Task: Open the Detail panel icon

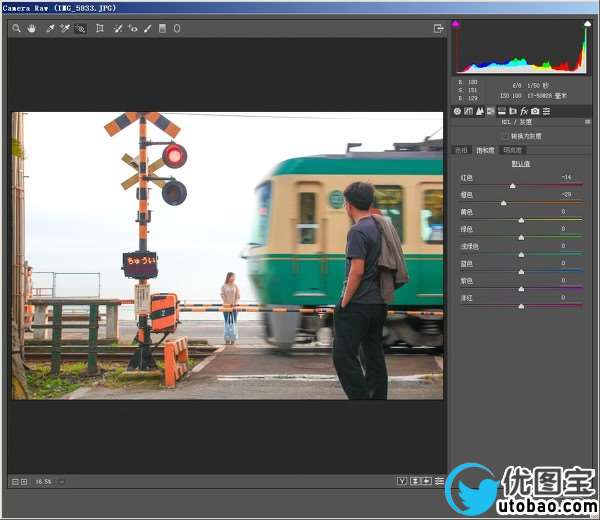Action: click(479, 111)
